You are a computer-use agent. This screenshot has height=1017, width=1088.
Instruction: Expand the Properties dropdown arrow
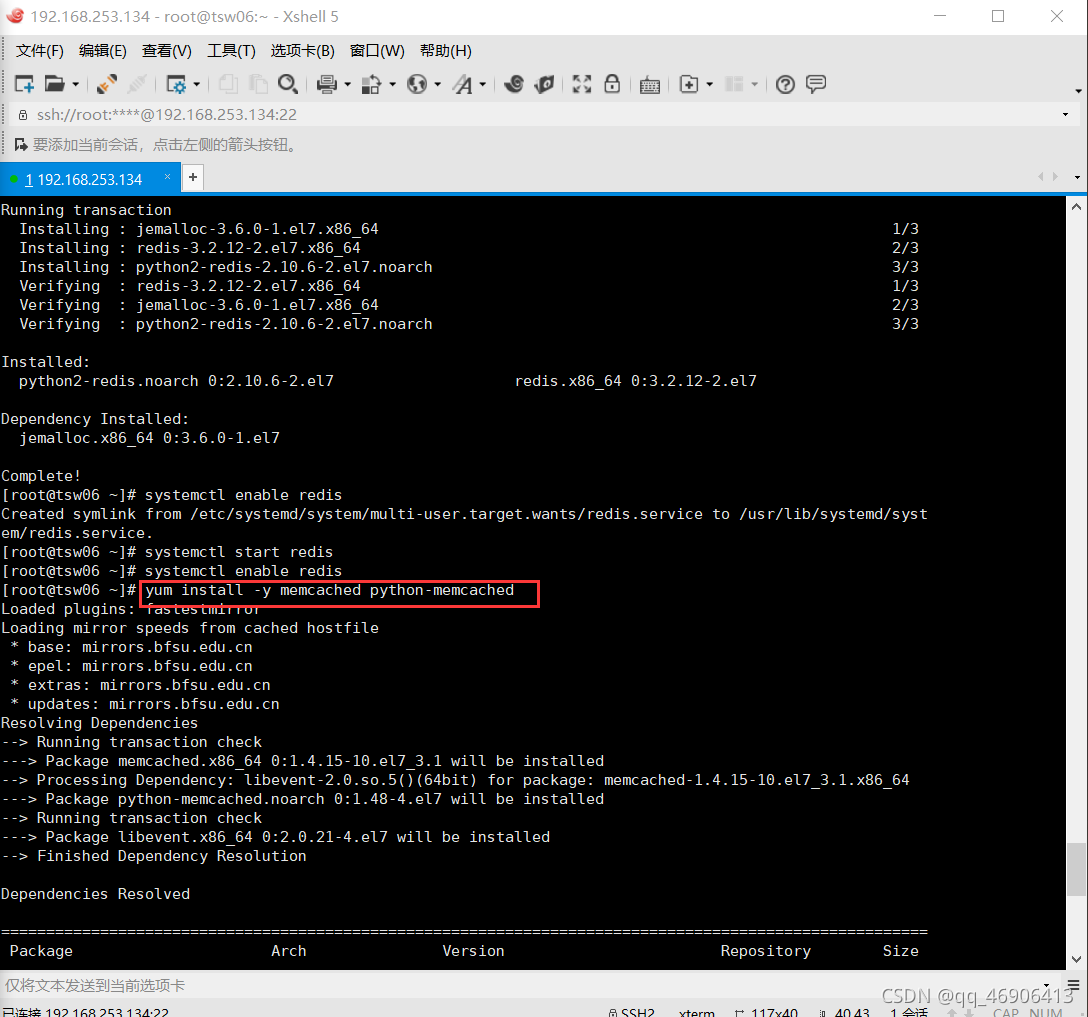click(197, 85)
